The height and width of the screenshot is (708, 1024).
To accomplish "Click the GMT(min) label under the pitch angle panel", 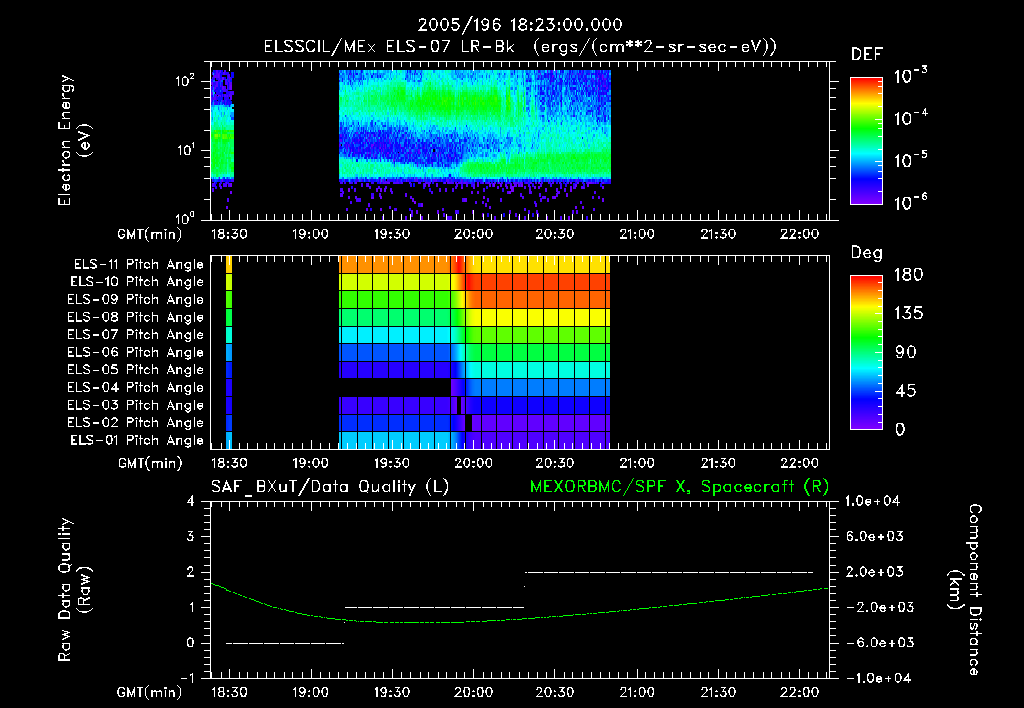I will pyautogui.click(x=149, y=464).
